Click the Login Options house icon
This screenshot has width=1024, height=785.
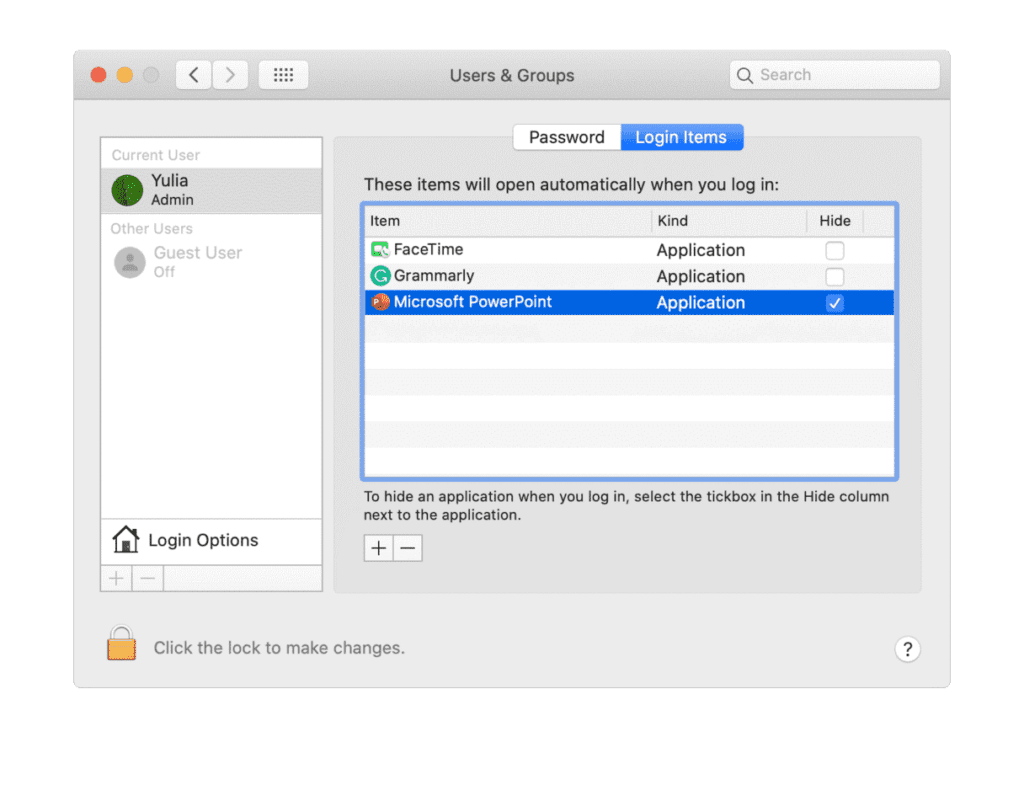coord(125,539)
